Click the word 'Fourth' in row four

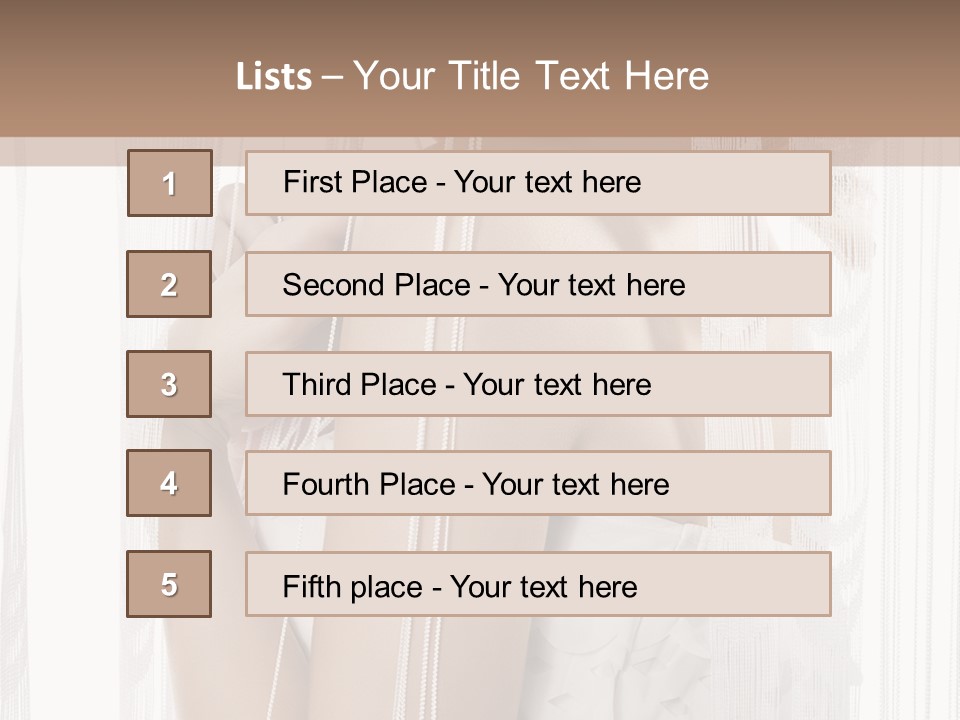pos(322,485)
